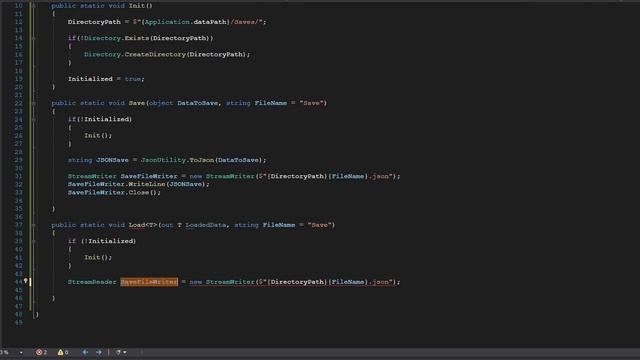Click JSONSave variable declaration on line 29
Image resolution: width=640 pixels, height=360 pixels.
pos(112,160)
